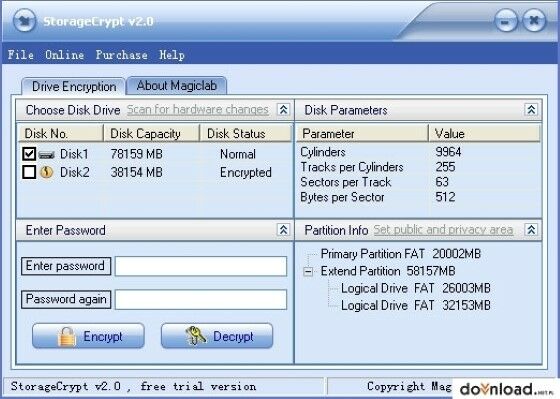The width and height of the screenshot is (560, 399).
Task: Click the StorageCrypt v2.0 title text
Action: [98, 21]
